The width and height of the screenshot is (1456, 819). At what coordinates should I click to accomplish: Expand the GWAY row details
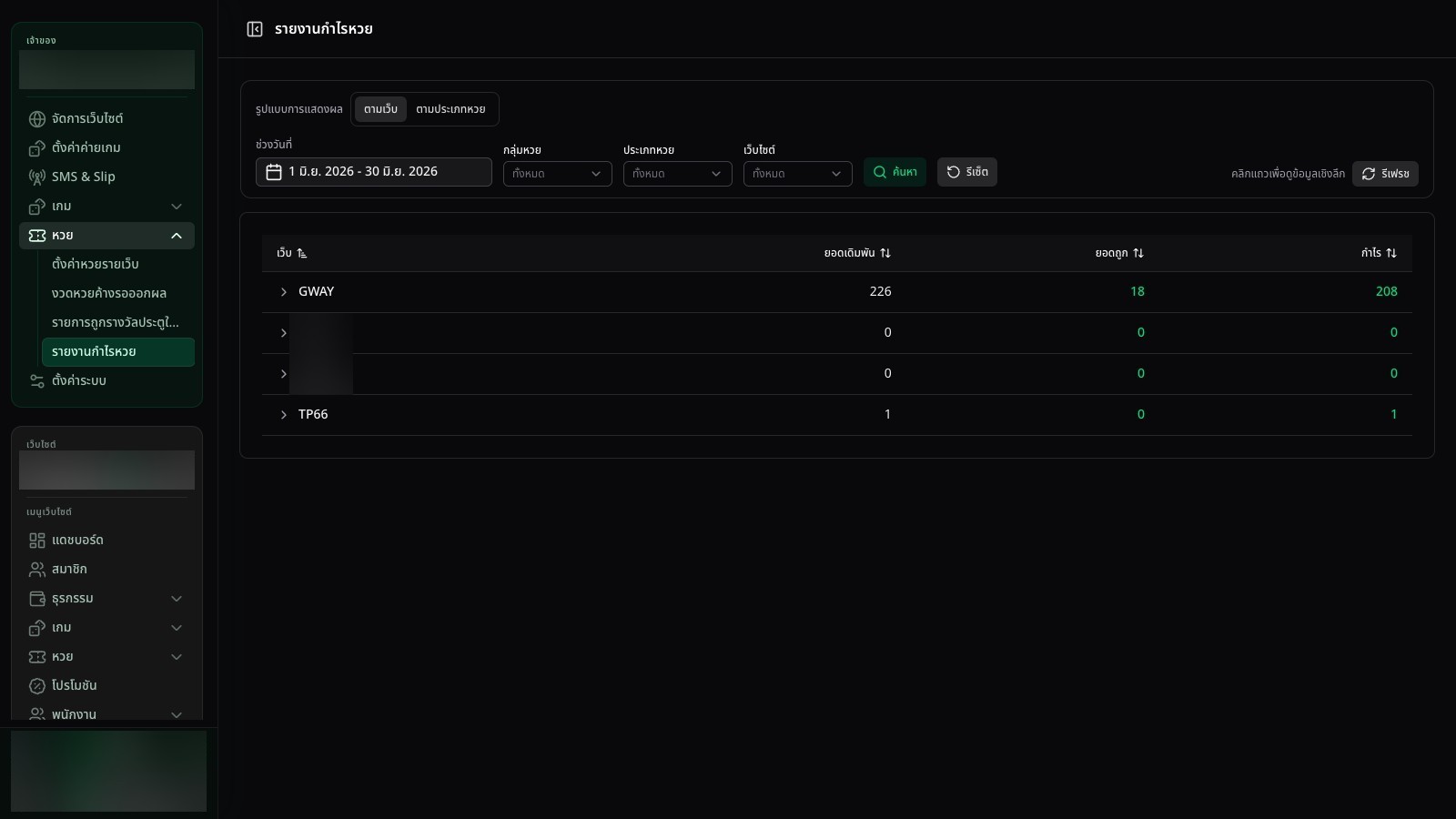coord(283,292)
